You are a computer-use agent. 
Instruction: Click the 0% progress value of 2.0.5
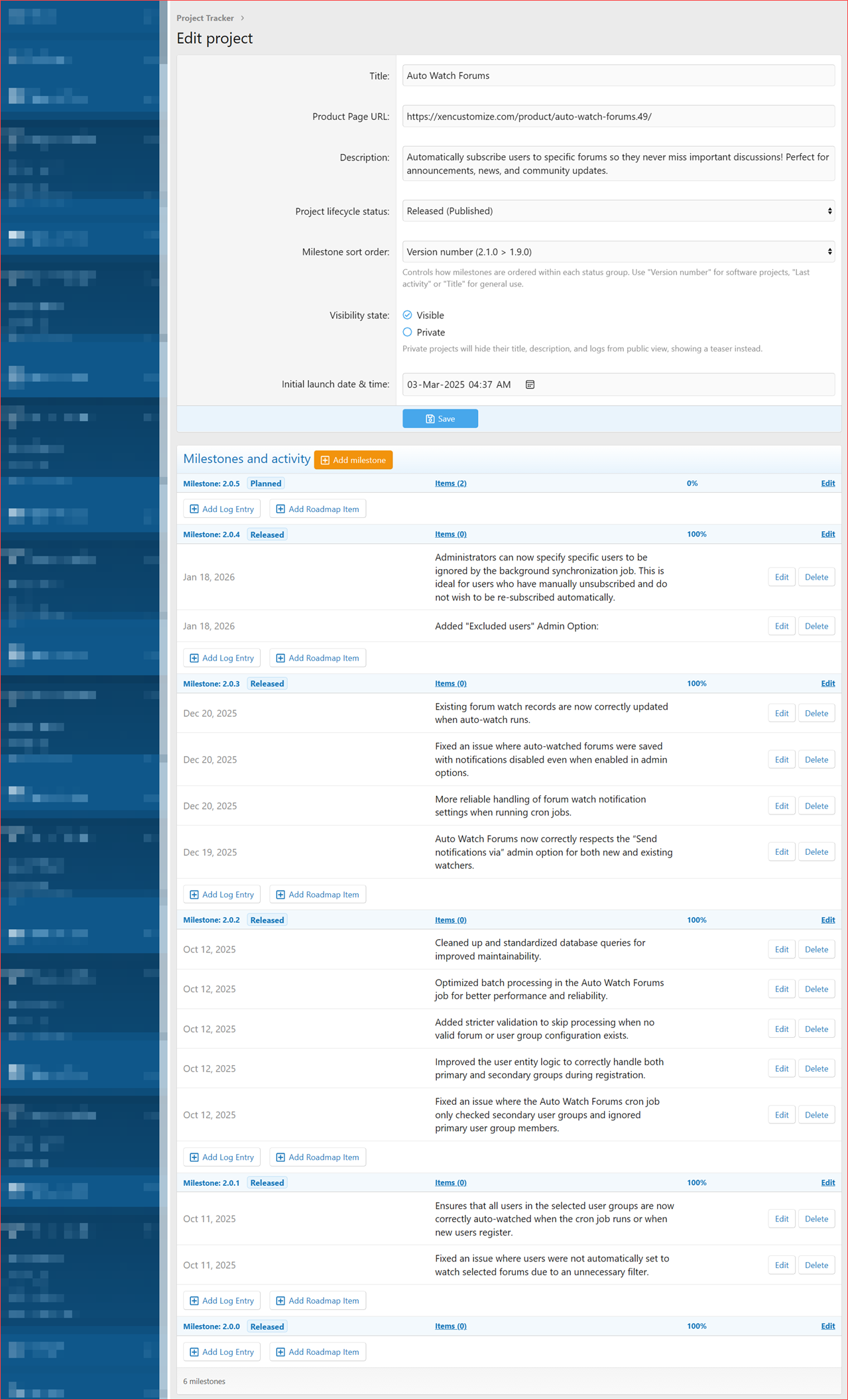(692, 483)
